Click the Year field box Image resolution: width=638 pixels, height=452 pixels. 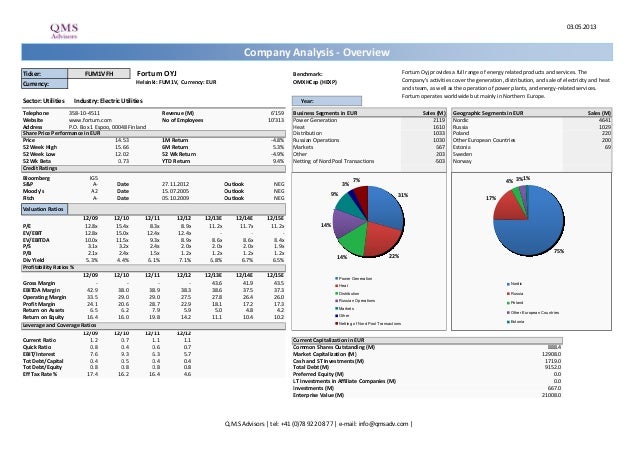coord(327,101)
